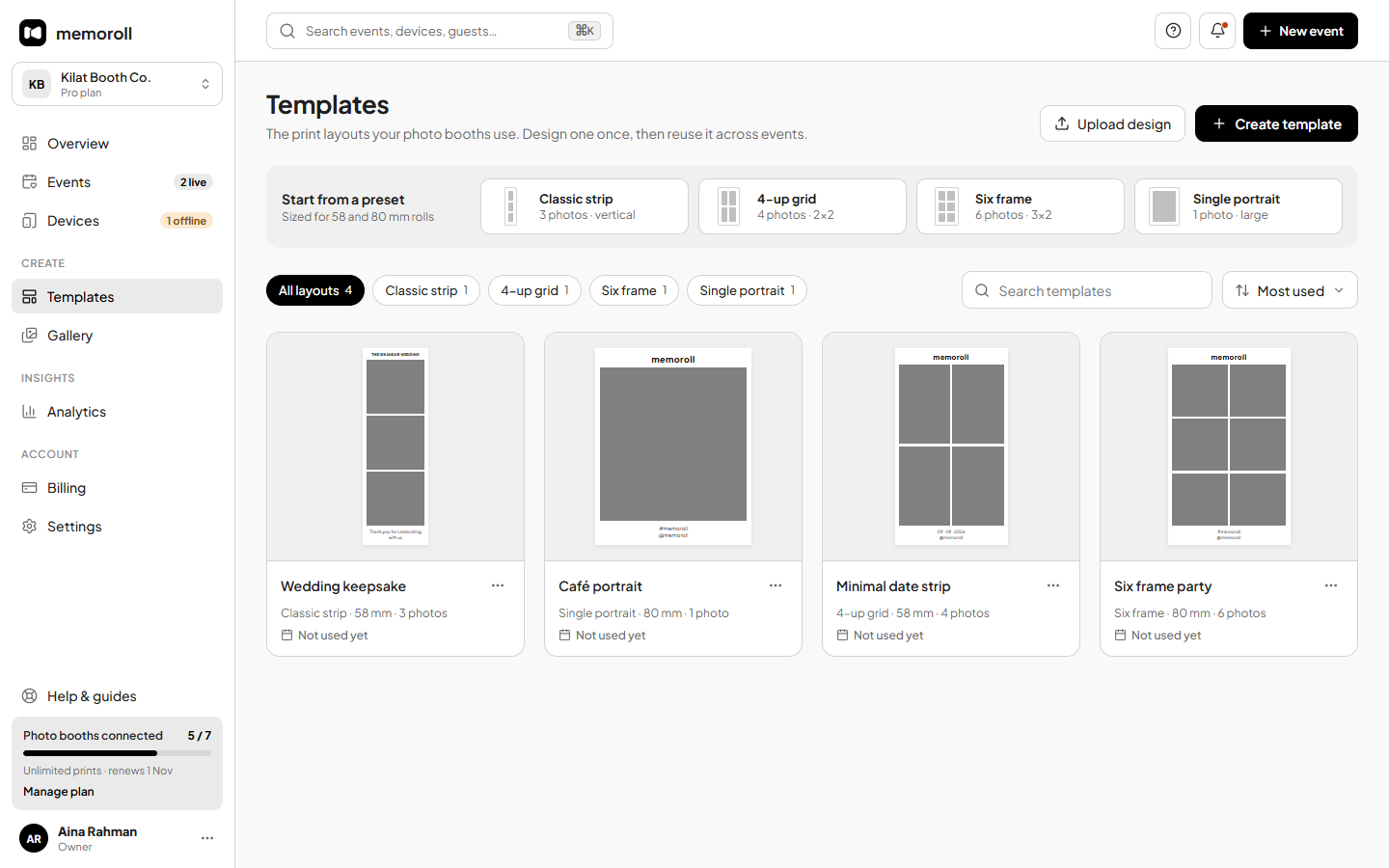Viewport: 1389px width, 868px height.
Task: Go to Events in the sidebar
Action: (x=117, y=182)
